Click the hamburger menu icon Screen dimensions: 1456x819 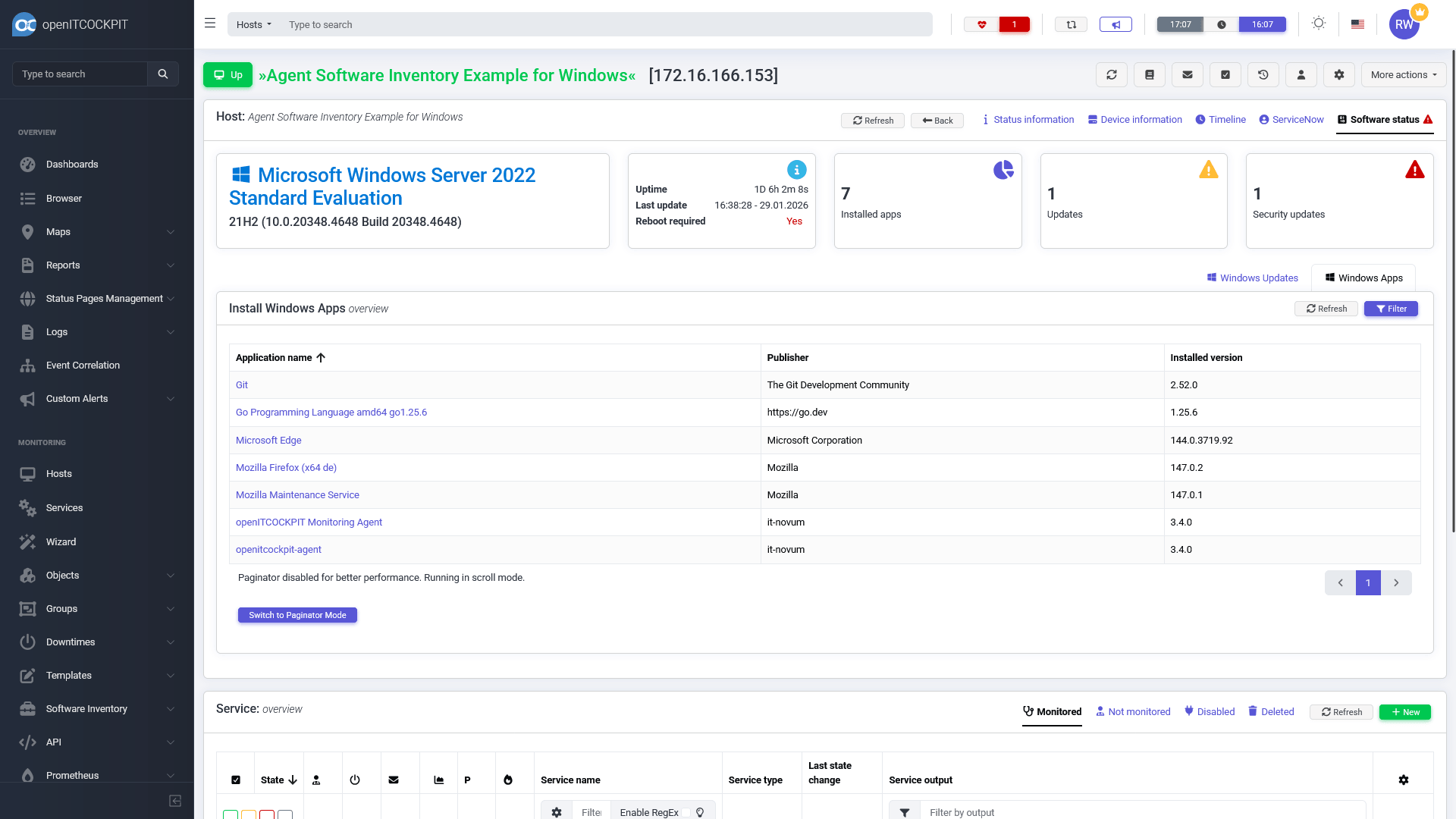click(210, 24)
